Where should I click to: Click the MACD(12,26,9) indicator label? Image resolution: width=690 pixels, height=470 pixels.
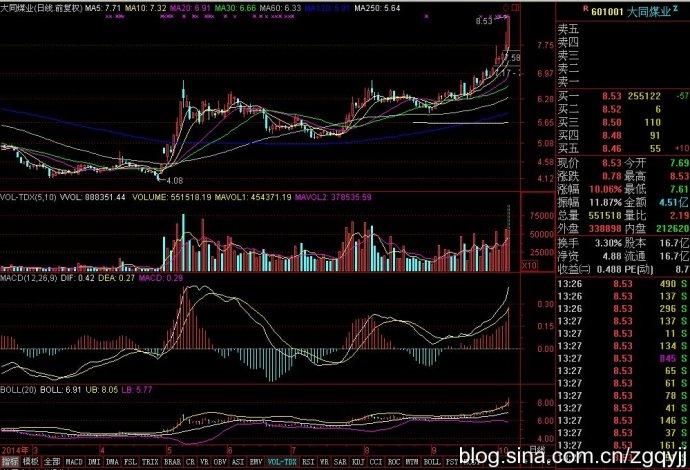[x=29, y=278]
